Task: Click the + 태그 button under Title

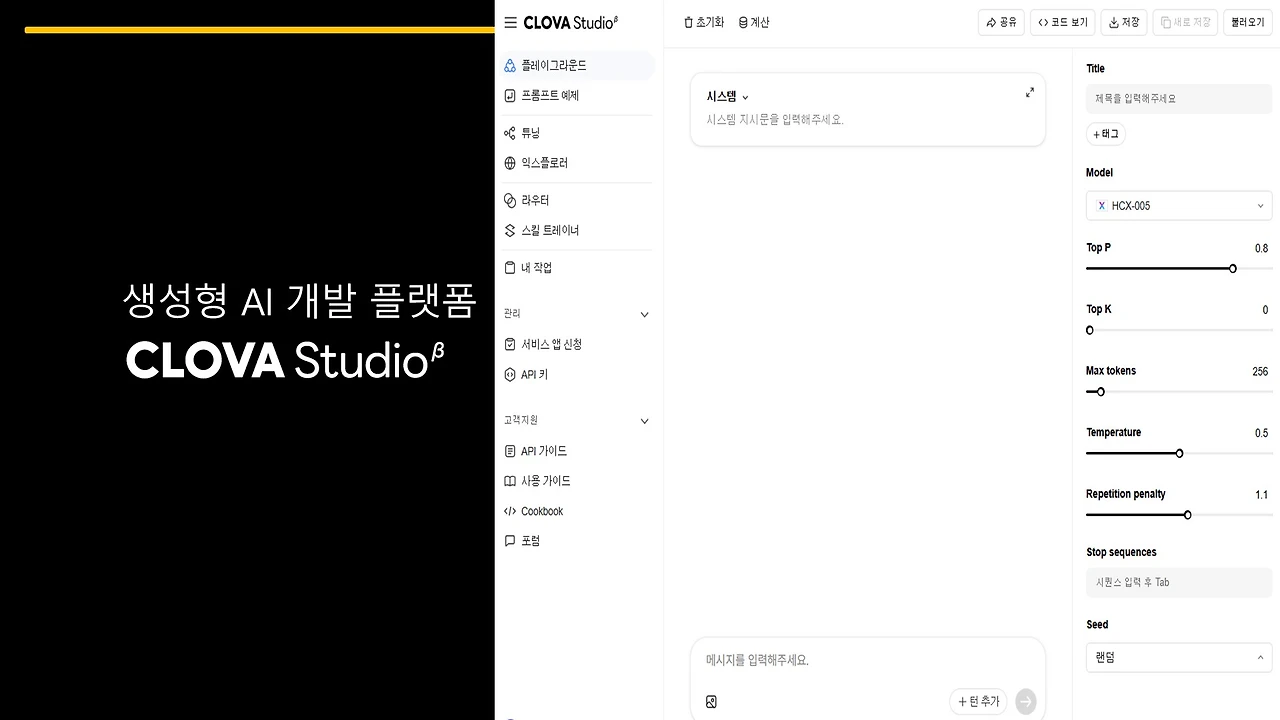Action: pos(1105,133)
